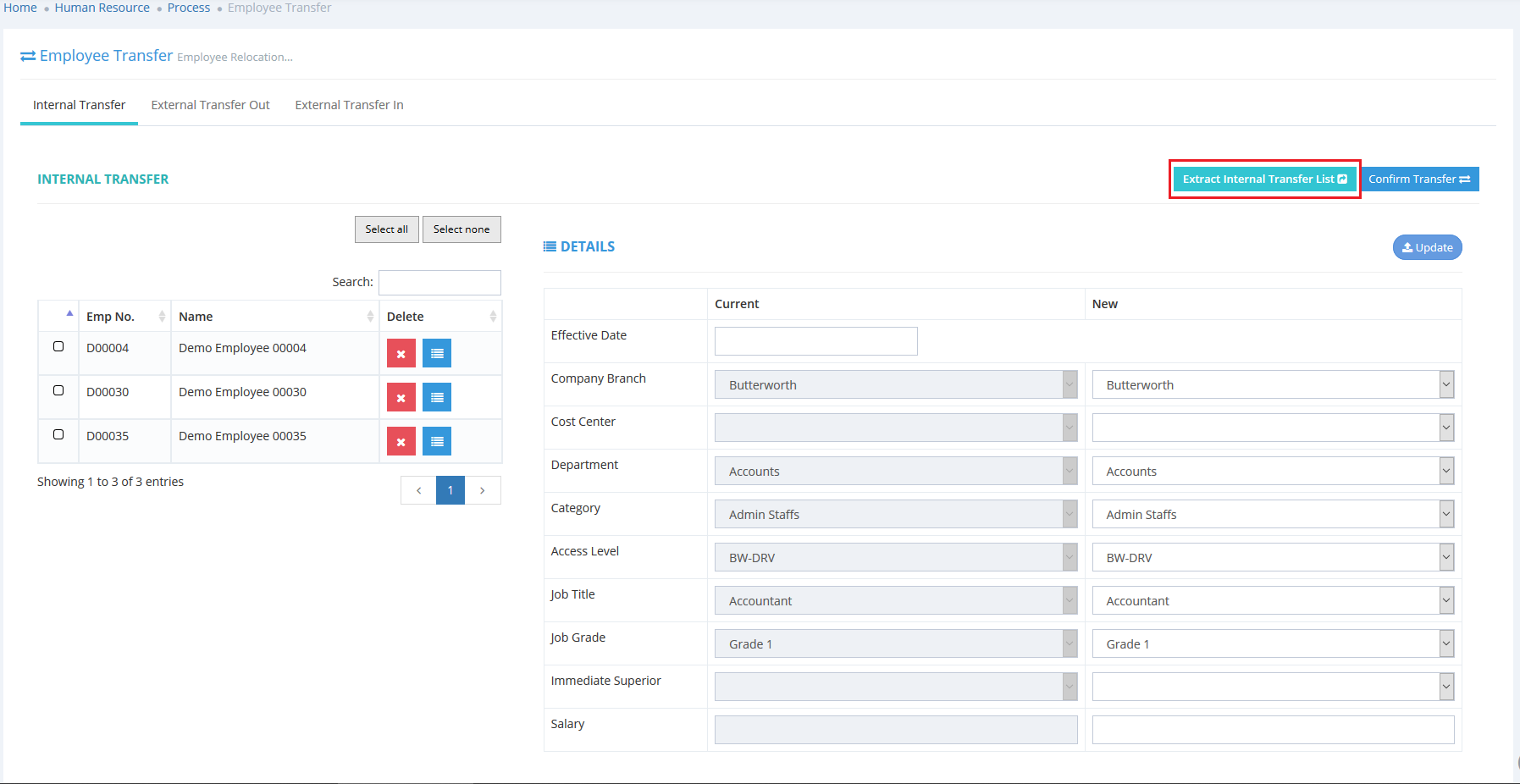Sort by Name column sort arrows
The image size is (1520, 784).
click(x=370, y=317)
